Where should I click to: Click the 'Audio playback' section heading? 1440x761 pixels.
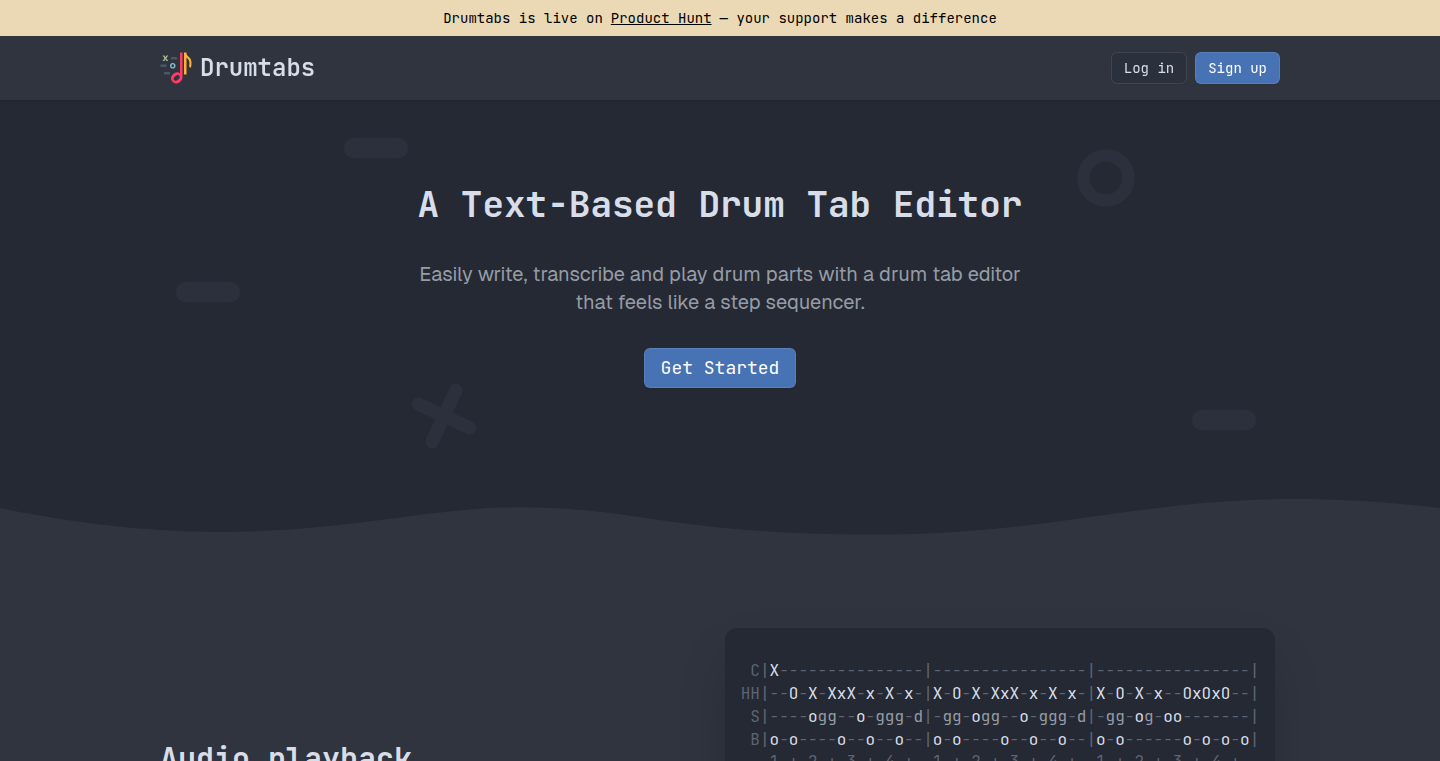(x=286, y=753)
